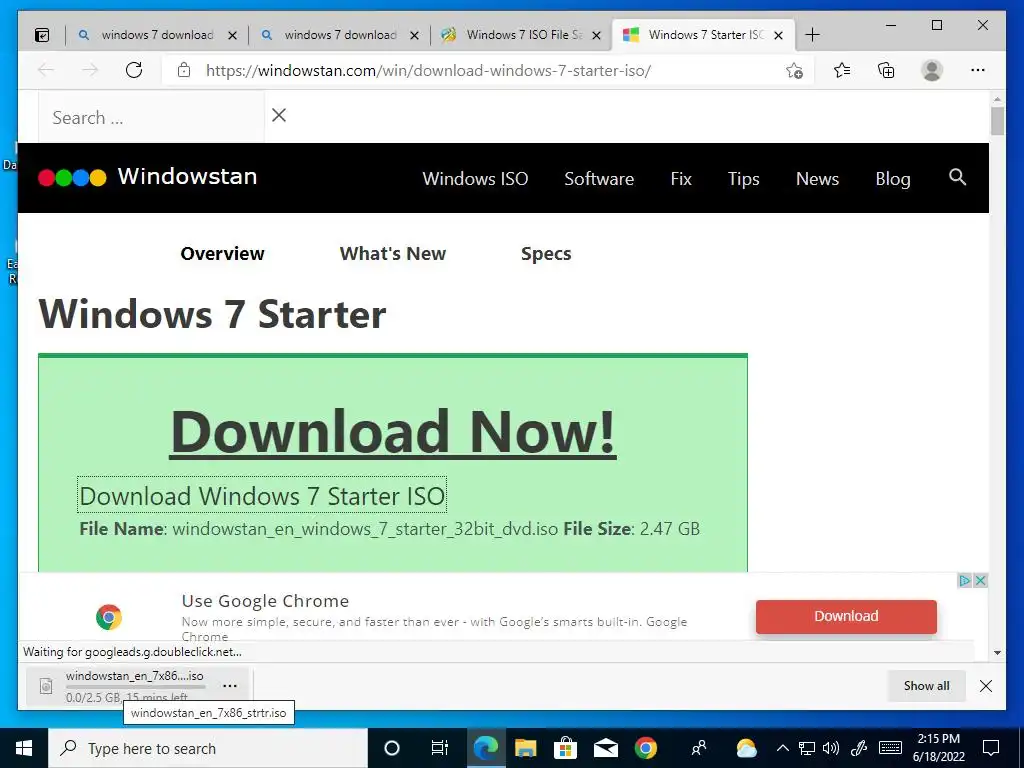Open the notification center

[991, 748]
